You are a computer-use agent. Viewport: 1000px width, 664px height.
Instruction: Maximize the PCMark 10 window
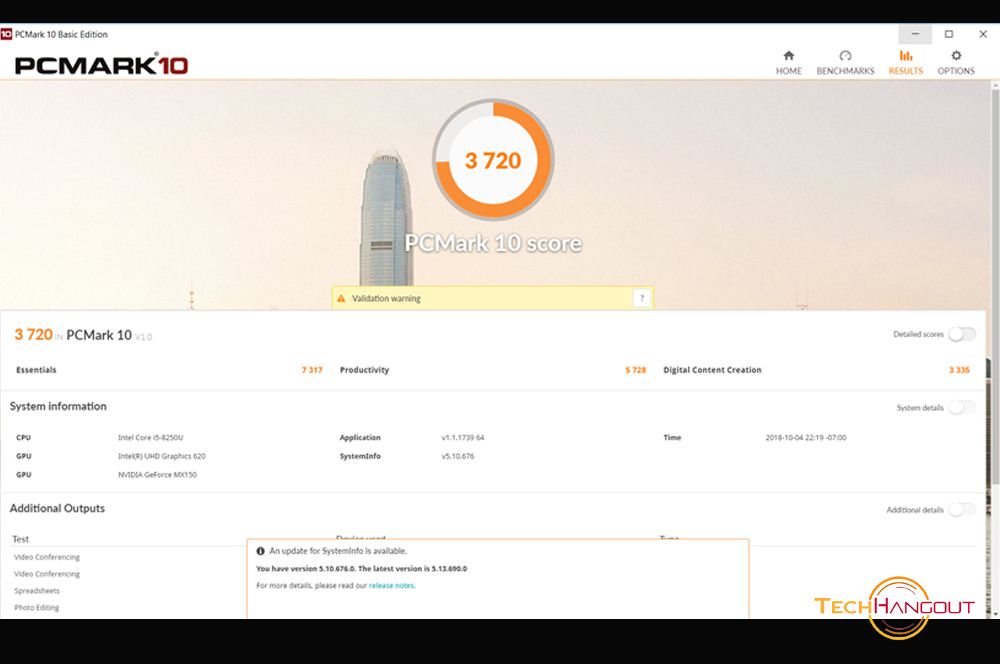pos(949,34)
